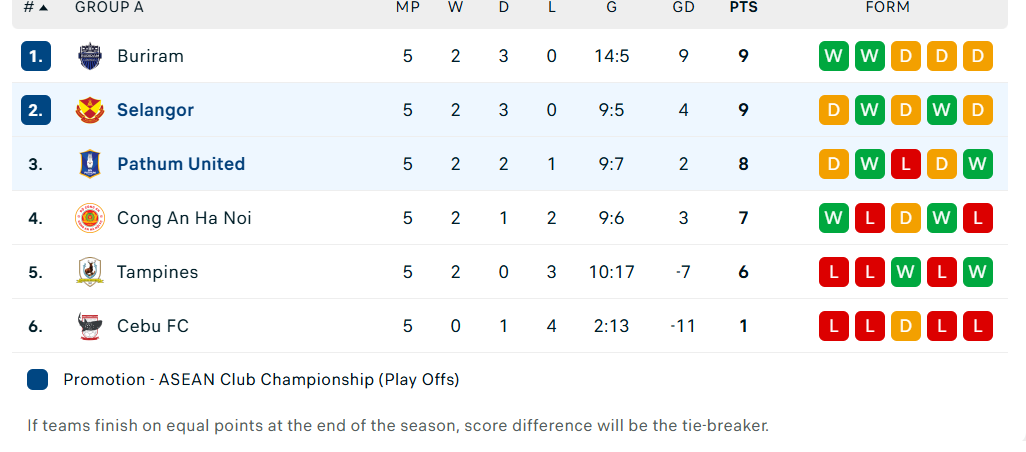Click Buriram's most recent W form badge
Viewport: 1026px width, 452px height.
point(833,56)
